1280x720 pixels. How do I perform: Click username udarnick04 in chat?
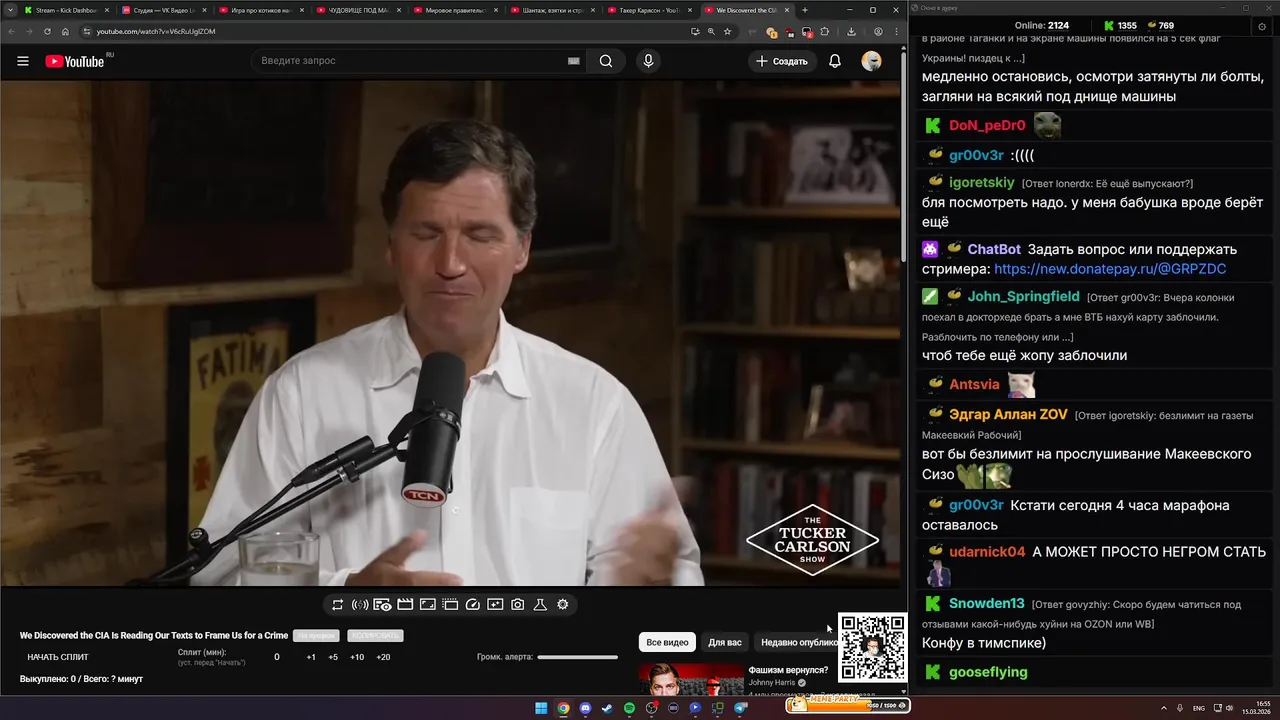pos(987,552)
